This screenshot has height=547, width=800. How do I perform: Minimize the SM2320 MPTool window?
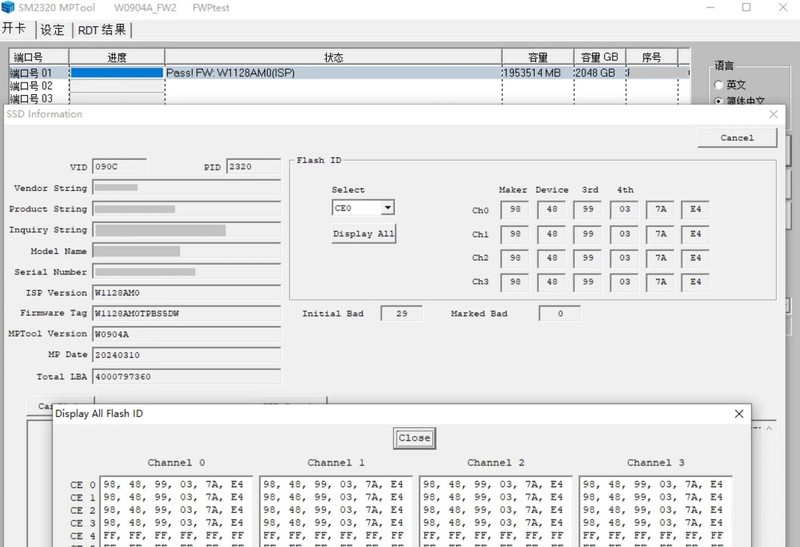click(x=700, y=8)
